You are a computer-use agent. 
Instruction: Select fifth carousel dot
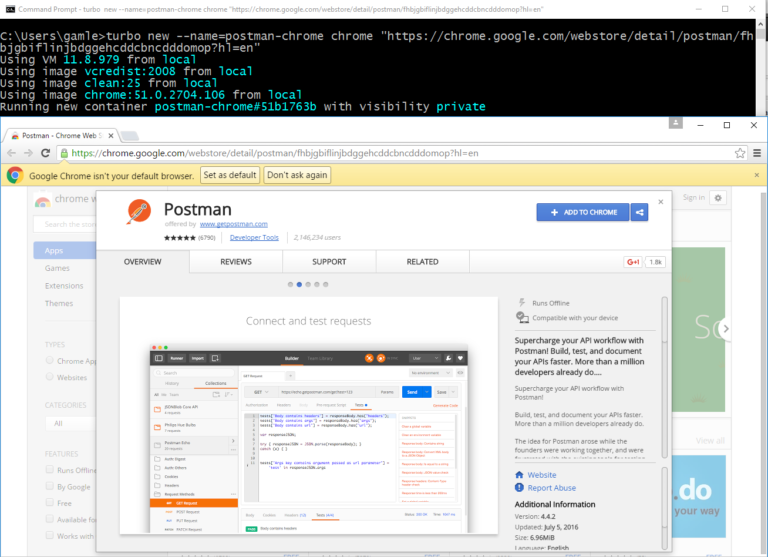pyautogui.click(x=326, y=284)
